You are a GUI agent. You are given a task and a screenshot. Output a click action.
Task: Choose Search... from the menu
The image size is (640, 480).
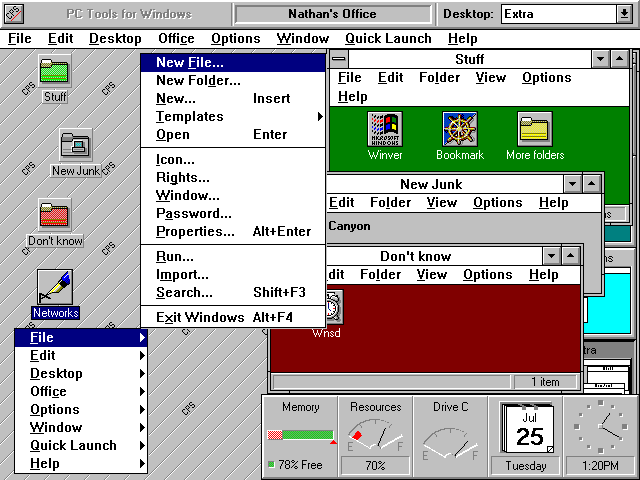pos(233,293)
